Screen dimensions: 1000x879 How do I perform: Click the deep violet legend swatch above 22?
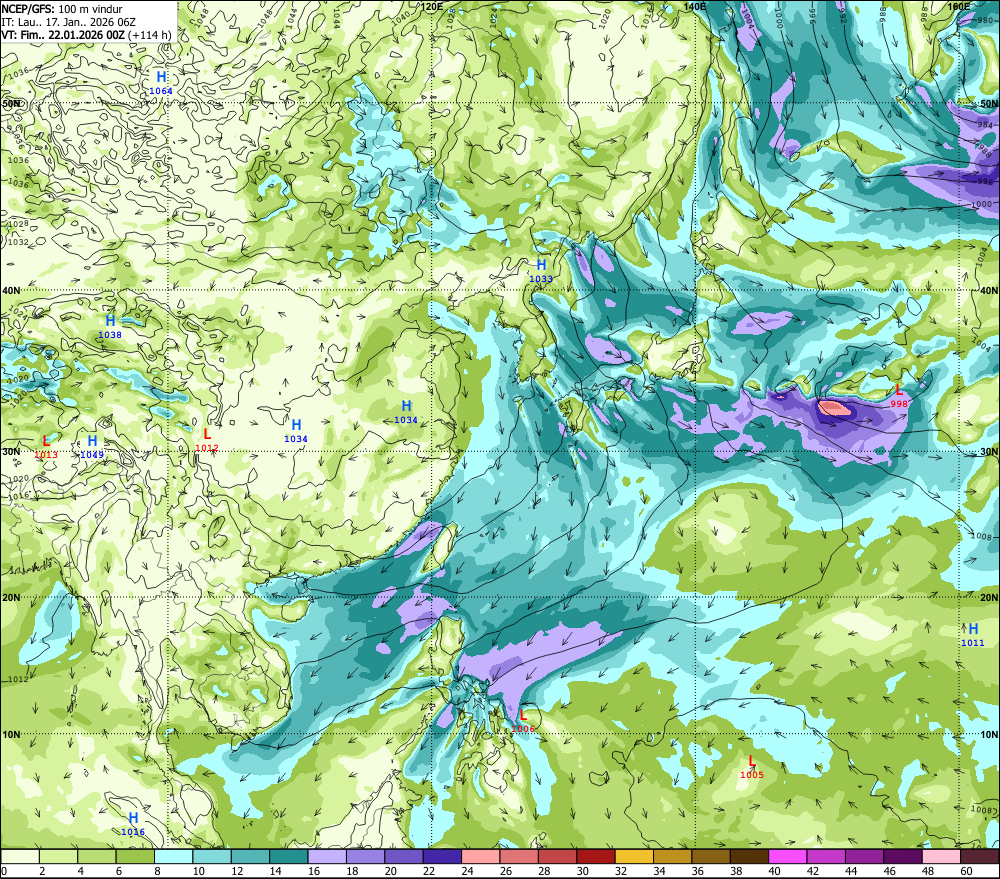point(442,856)
